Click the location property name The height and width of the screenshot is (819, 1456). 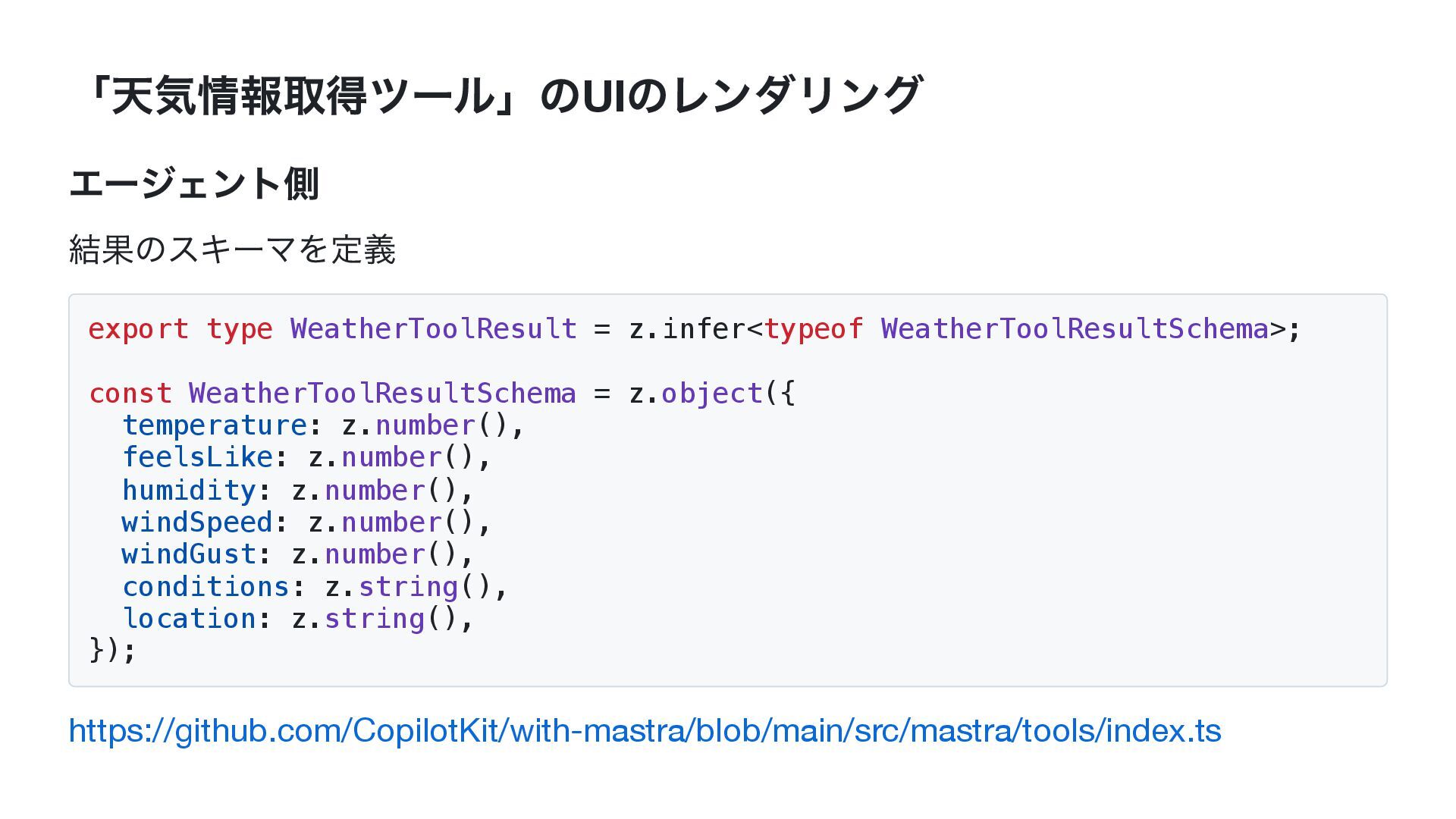point(189,619)
